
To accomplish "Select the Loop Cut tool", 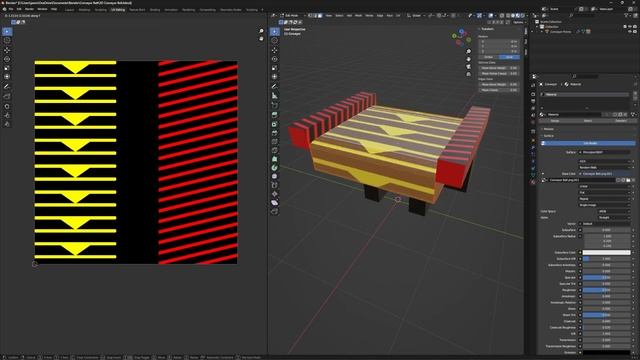I will tap(275, 142).
